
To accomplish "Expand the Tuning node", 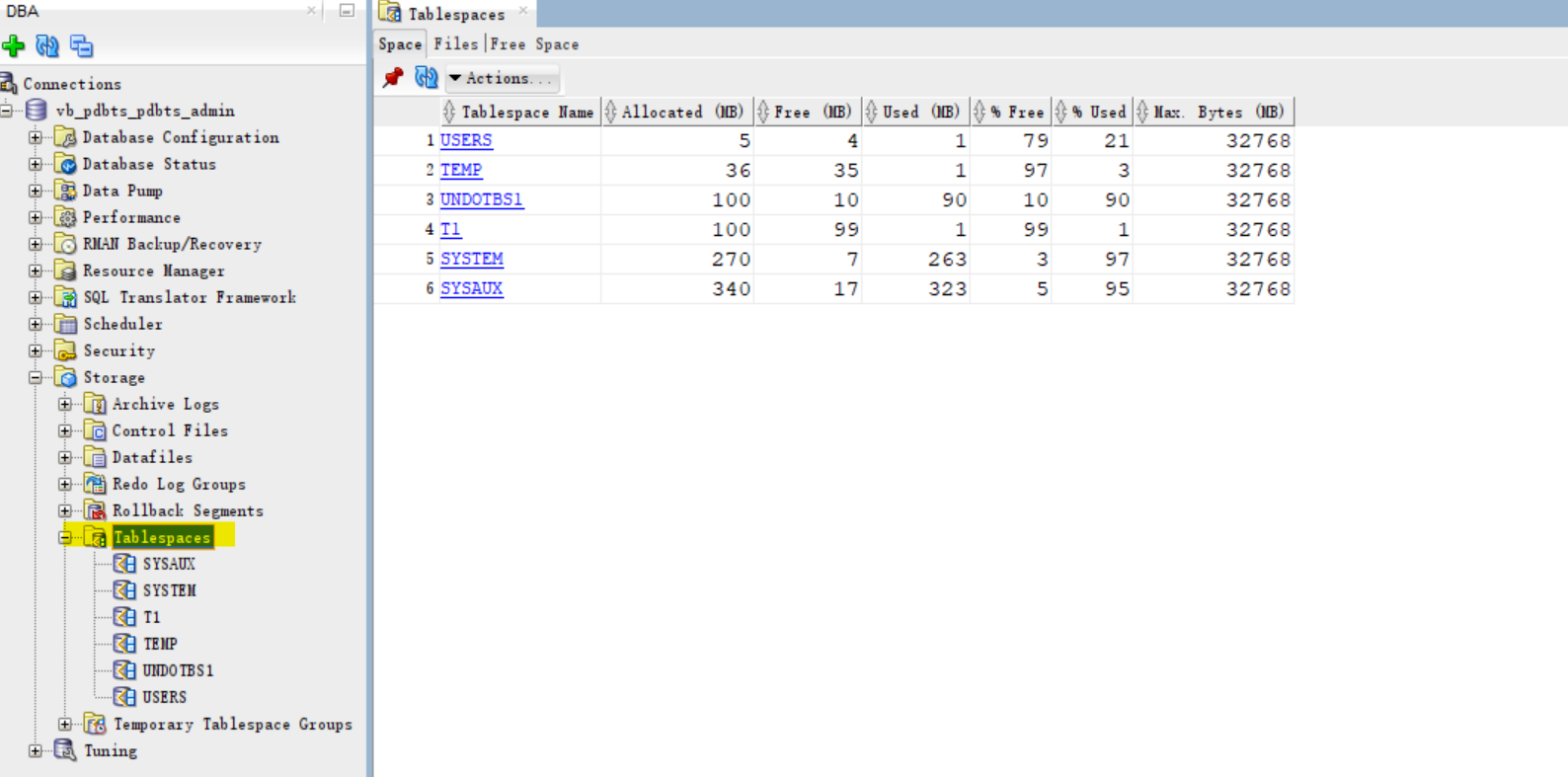I will point(36,750).
